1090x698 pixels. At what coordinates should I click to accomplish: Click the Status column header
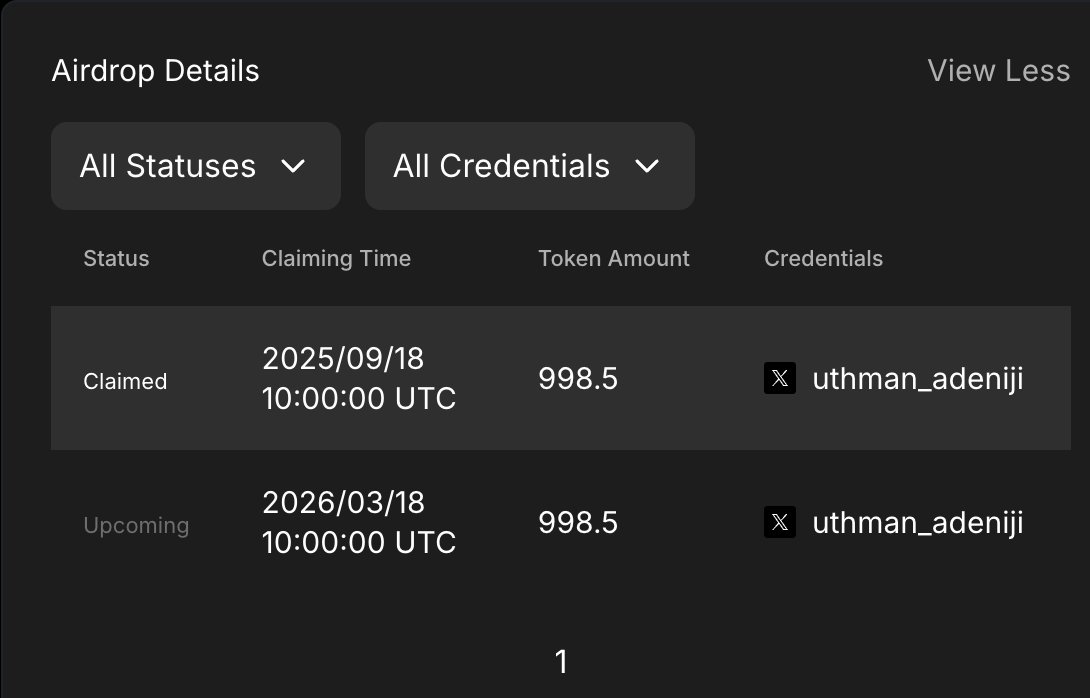coord(116,259)
